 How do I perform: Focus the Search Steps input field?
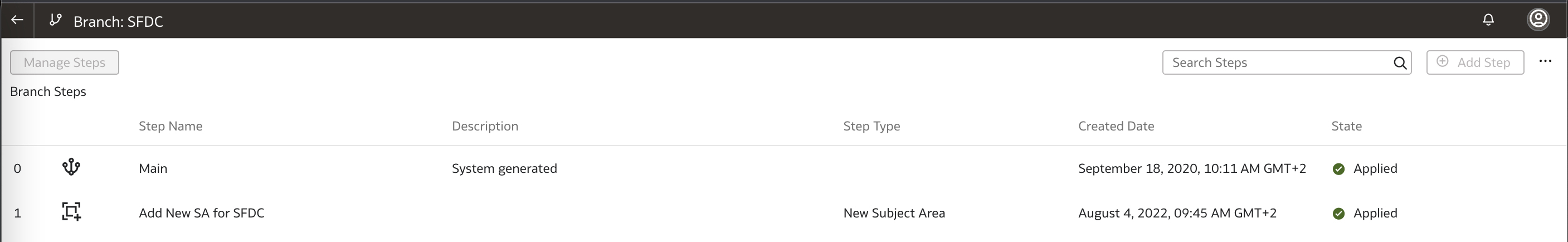(x=1278, y=63)
